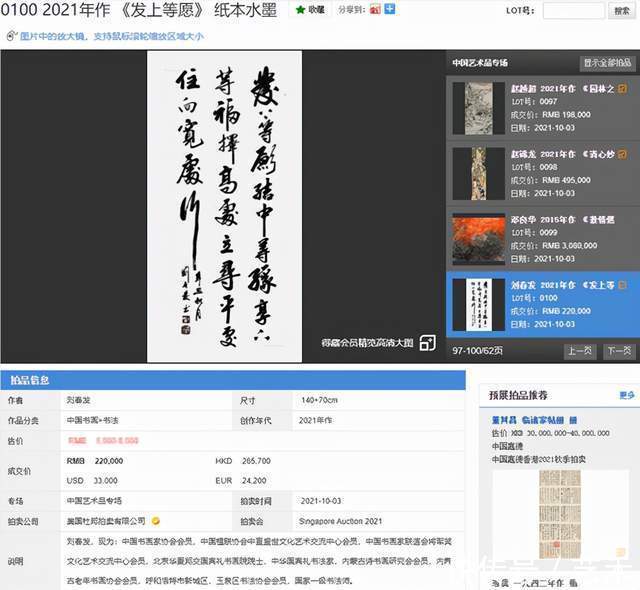Image resolution: width=640 pixels, height=590 pixels.
Task: Click the icon on highlighted LOT 0100 row
Action: pos(622,285)
